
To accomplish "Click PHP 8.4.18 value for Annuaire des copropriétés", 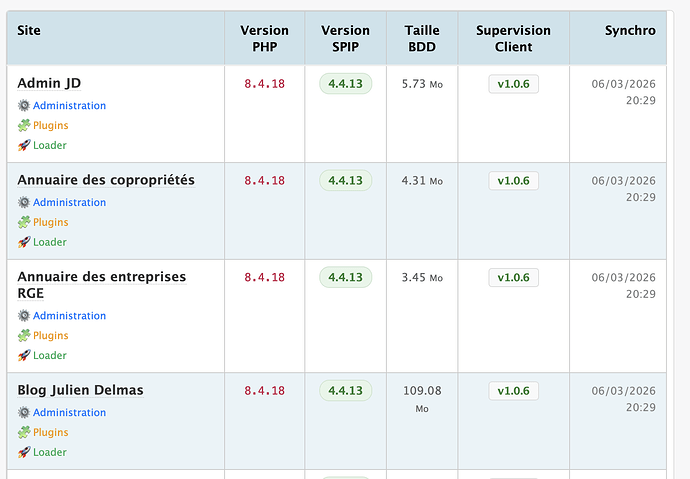I will pyautogui.click(x=264, y=180).
